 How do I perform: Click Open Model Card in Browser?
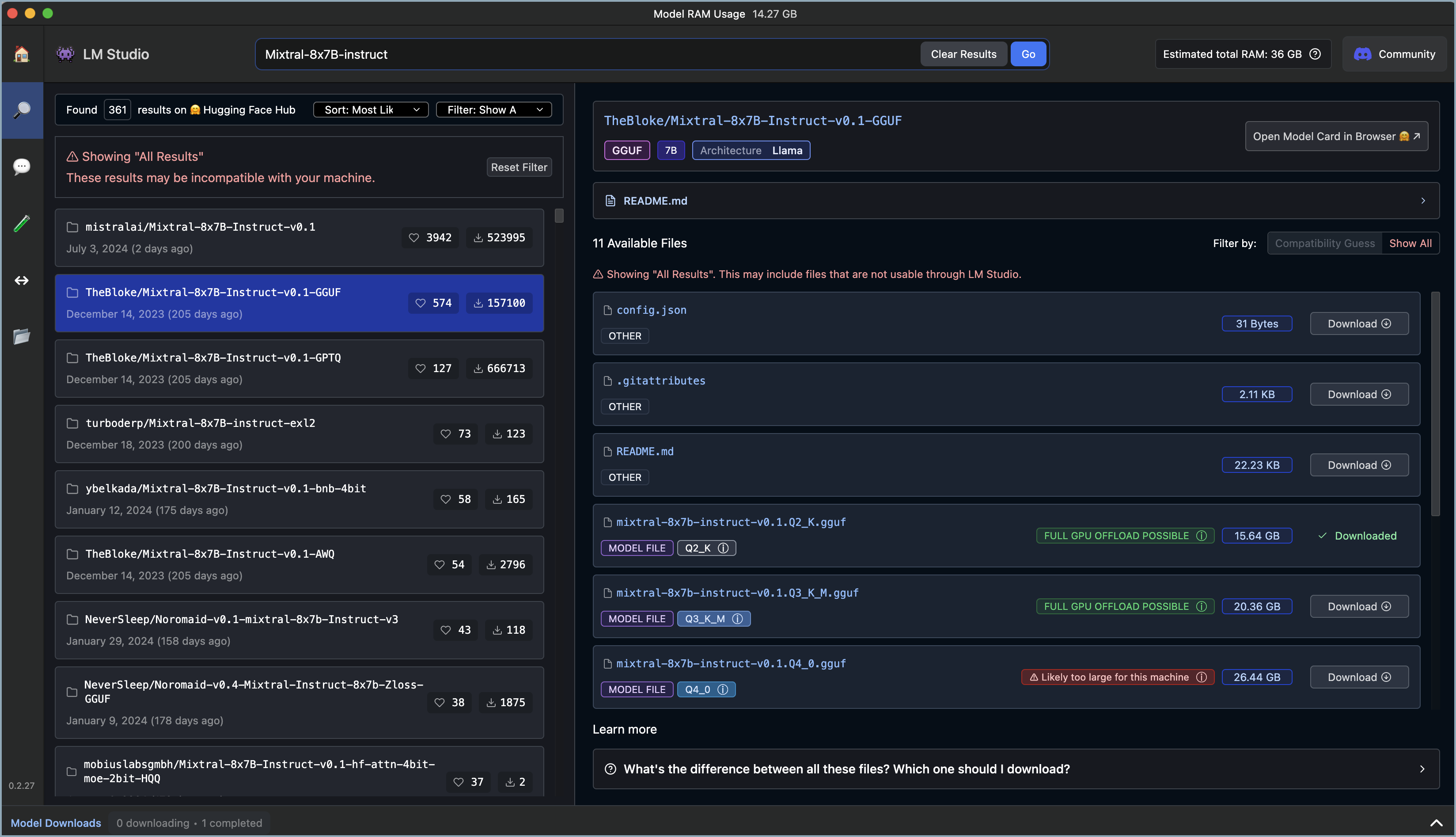coord(1336,136)
